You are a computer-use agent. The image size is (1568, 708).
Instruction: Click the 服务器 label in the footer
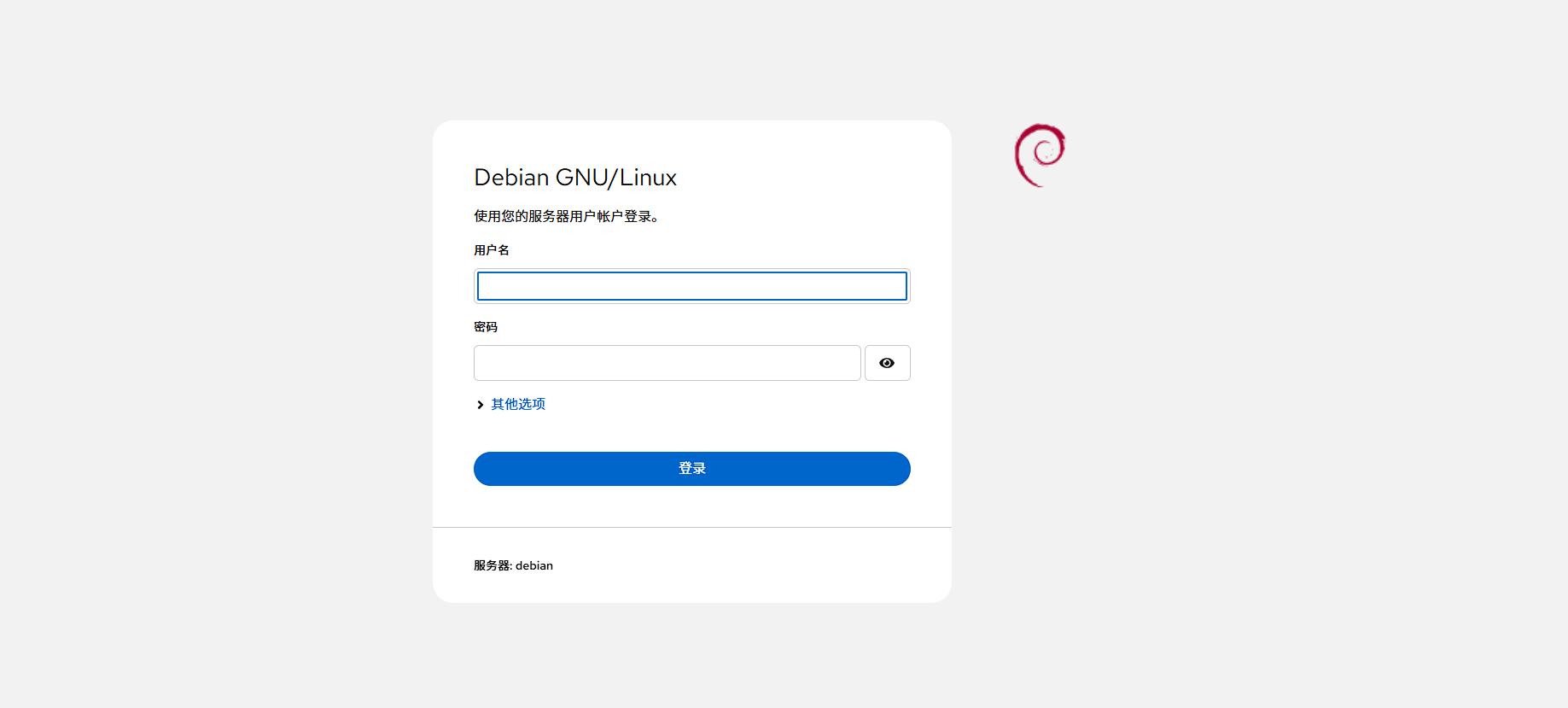point(492,565)
